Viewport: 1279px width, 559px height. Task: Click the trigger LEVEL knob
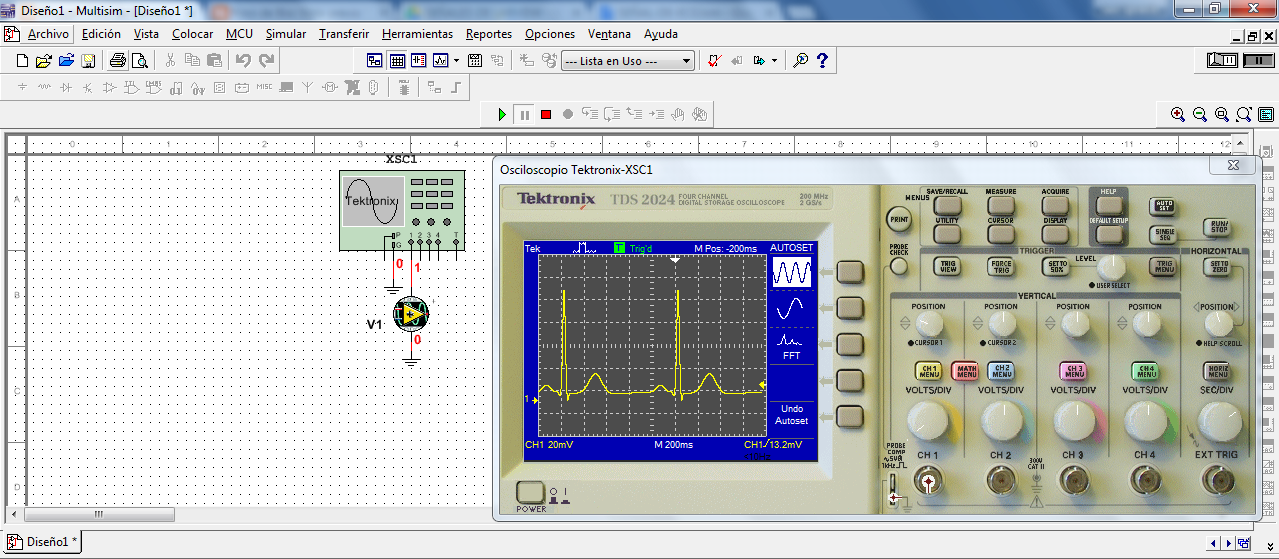(x=1110, y=267)
